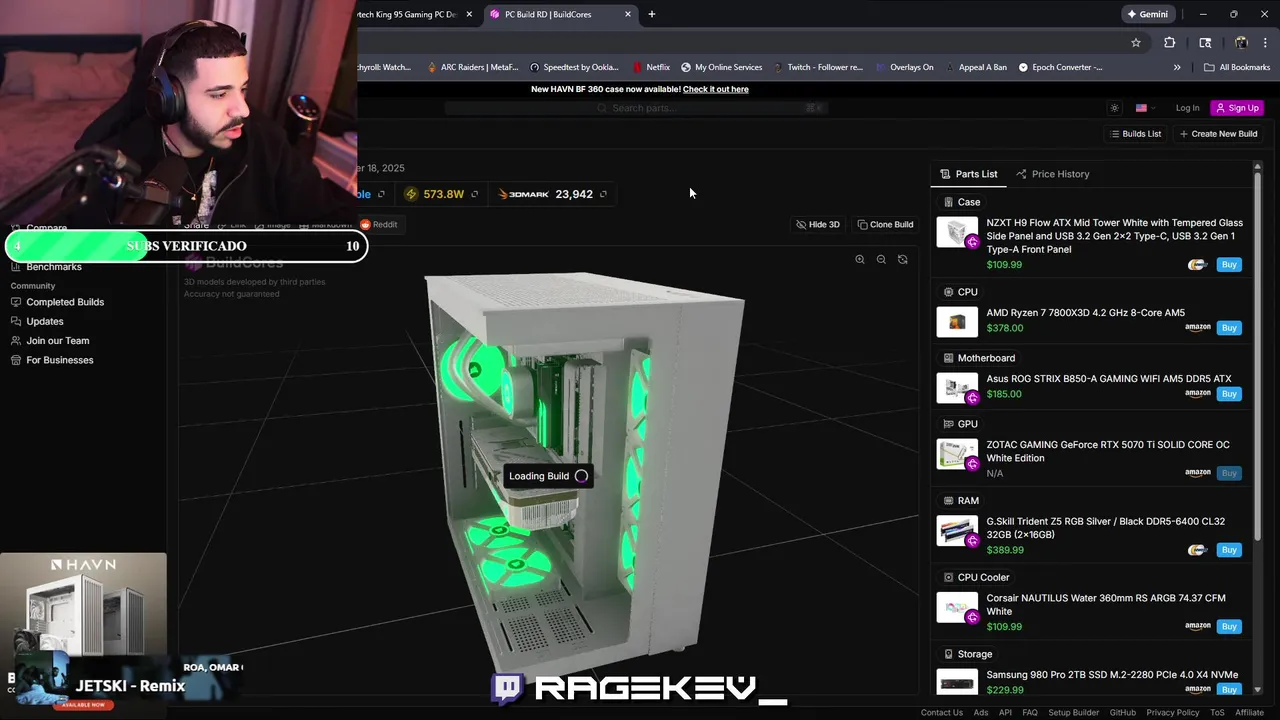Open the Gemini button in Chrome
The height and width of the screenshot is (720, 1280).
point(1147,14)
